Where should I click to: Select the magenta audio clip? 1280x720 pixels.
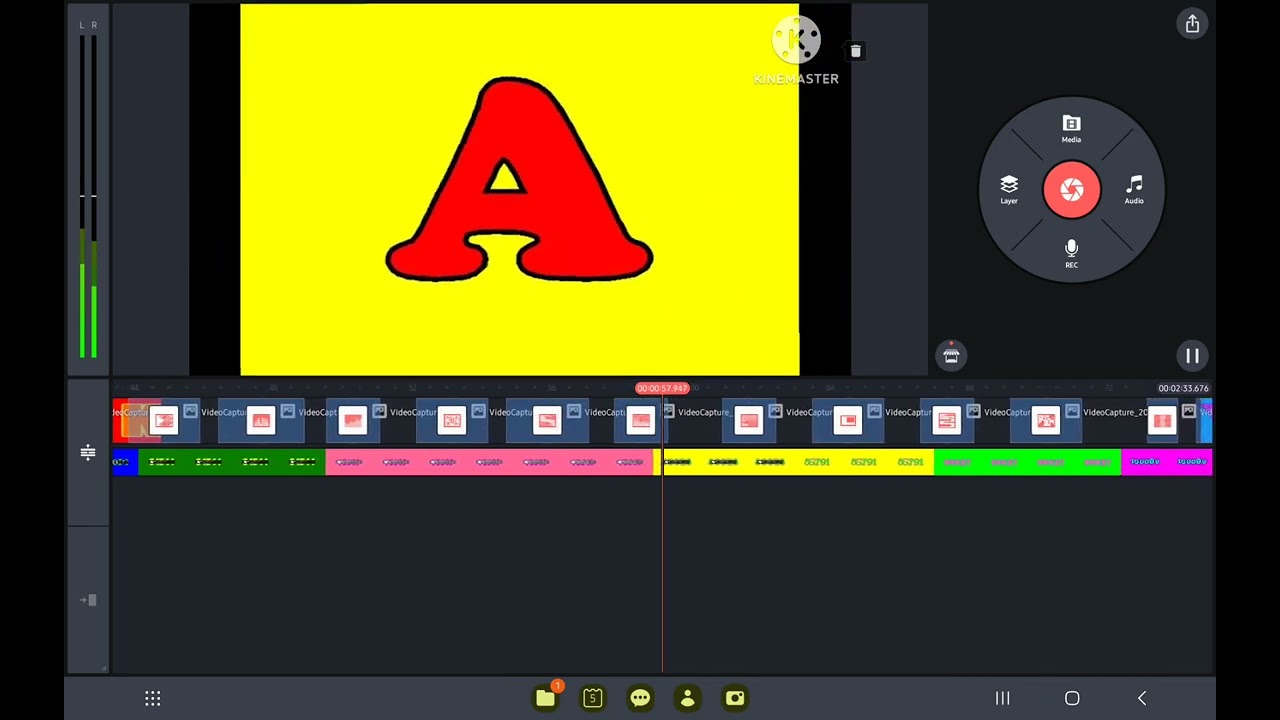coord(1166,462)
